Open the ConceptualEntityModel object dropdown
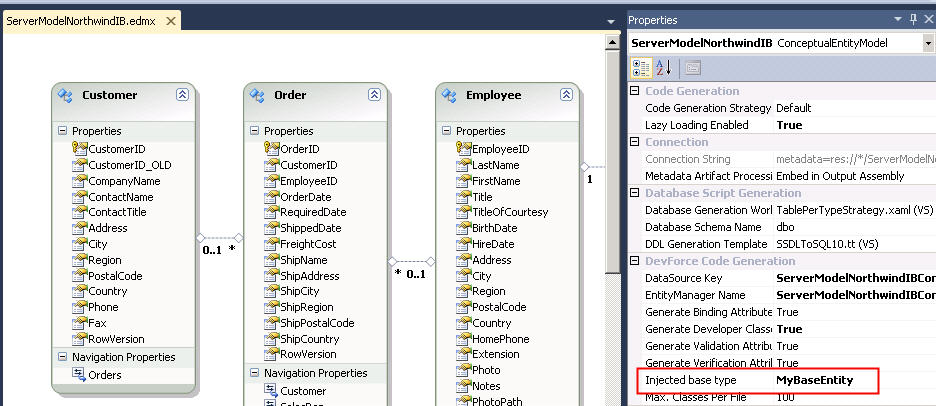Viewport: 936px width, 406px height. pyautogui.click(x=928, y=44)
